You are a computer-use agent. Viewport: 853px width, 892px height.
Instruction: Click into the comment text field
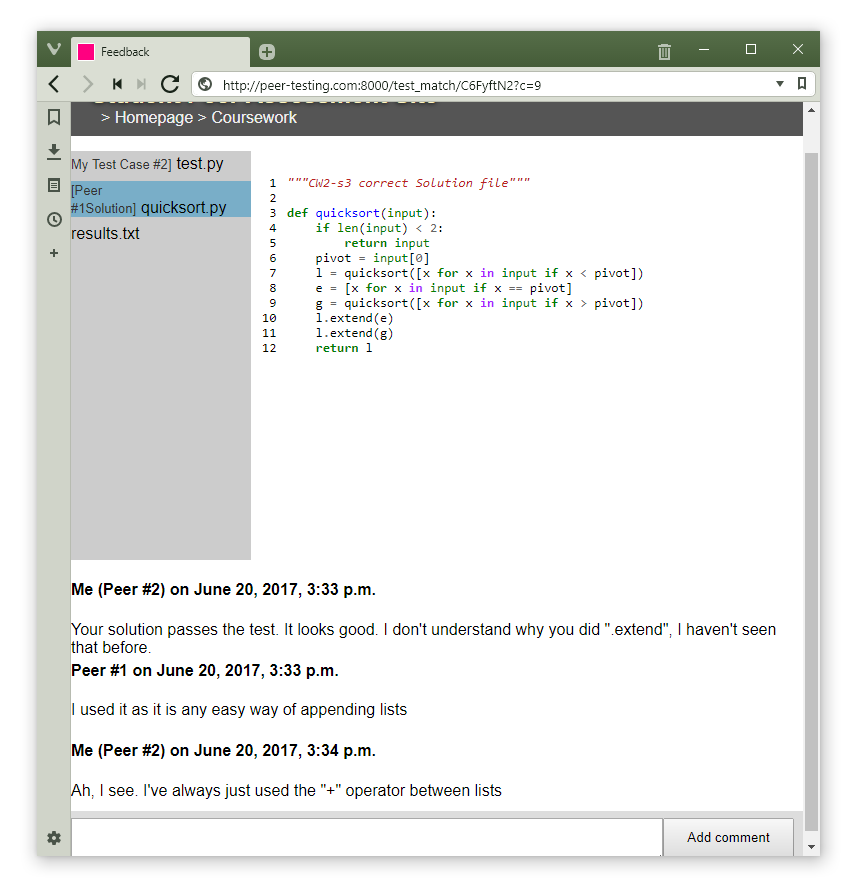point(366,837)
